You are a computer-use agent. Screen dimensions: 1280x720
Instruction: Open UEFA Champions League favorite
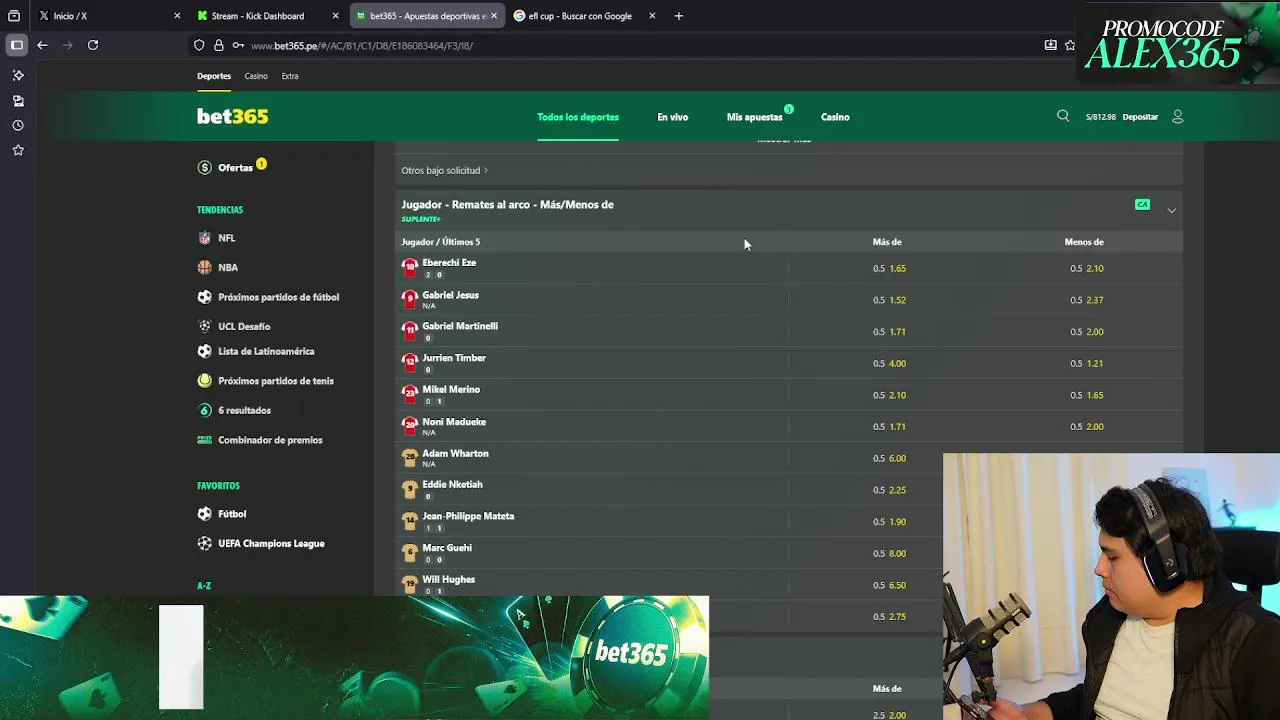(271, 543)
